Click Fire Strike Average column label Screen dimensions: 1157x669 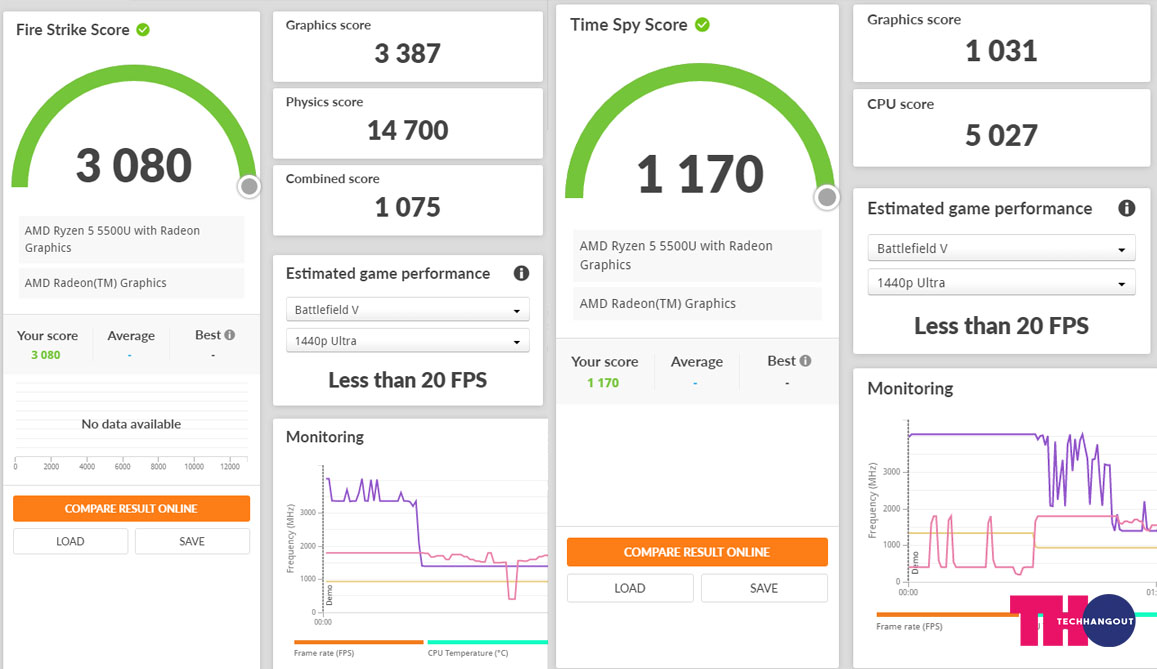[131, 336]
